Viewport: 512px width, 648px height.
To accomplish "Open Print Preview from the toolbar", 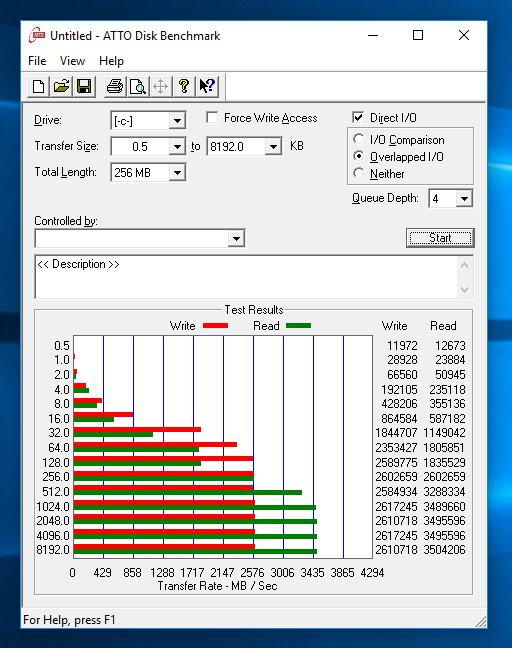I will click(138, 86).
